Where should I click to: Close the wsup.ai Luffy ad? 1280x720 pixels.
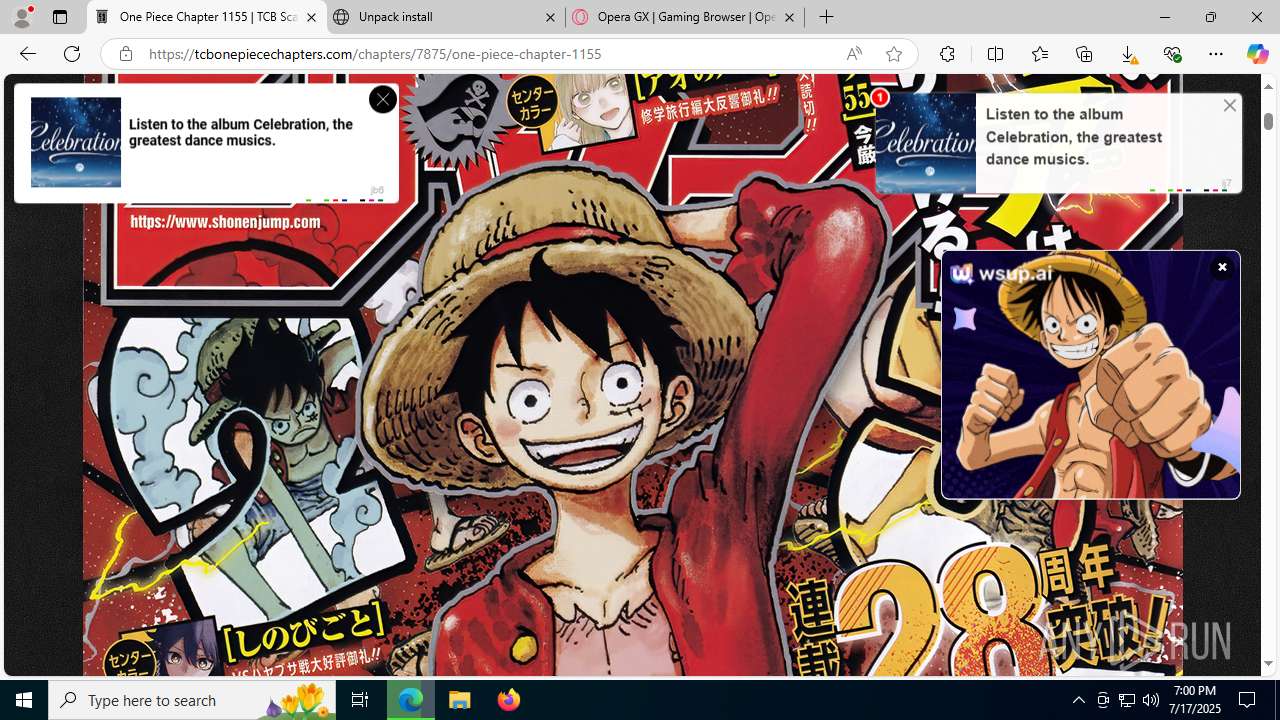(1222, 267)
